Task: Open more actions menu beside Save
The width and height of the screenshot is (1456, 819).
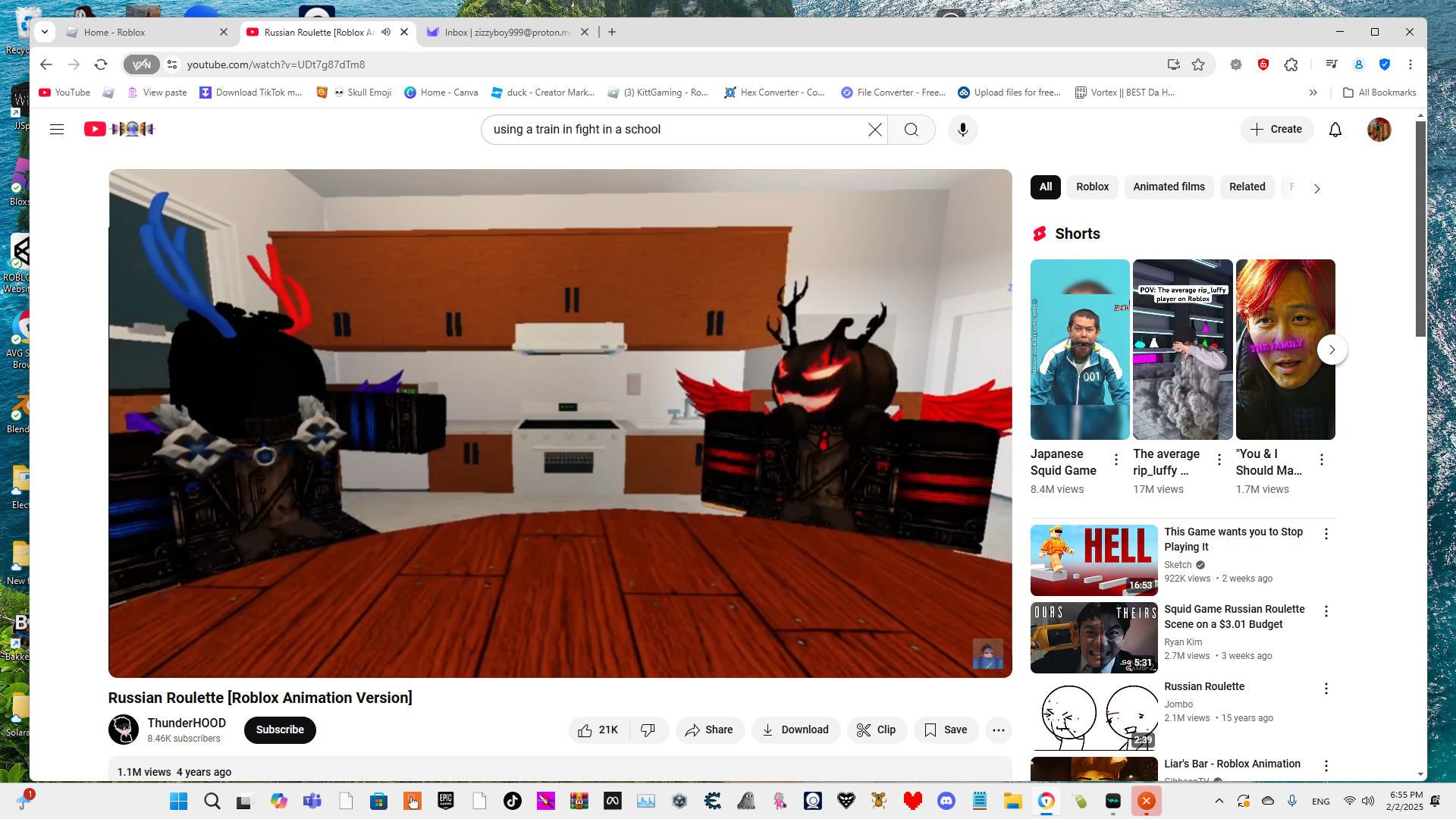Action: [998, 730]
